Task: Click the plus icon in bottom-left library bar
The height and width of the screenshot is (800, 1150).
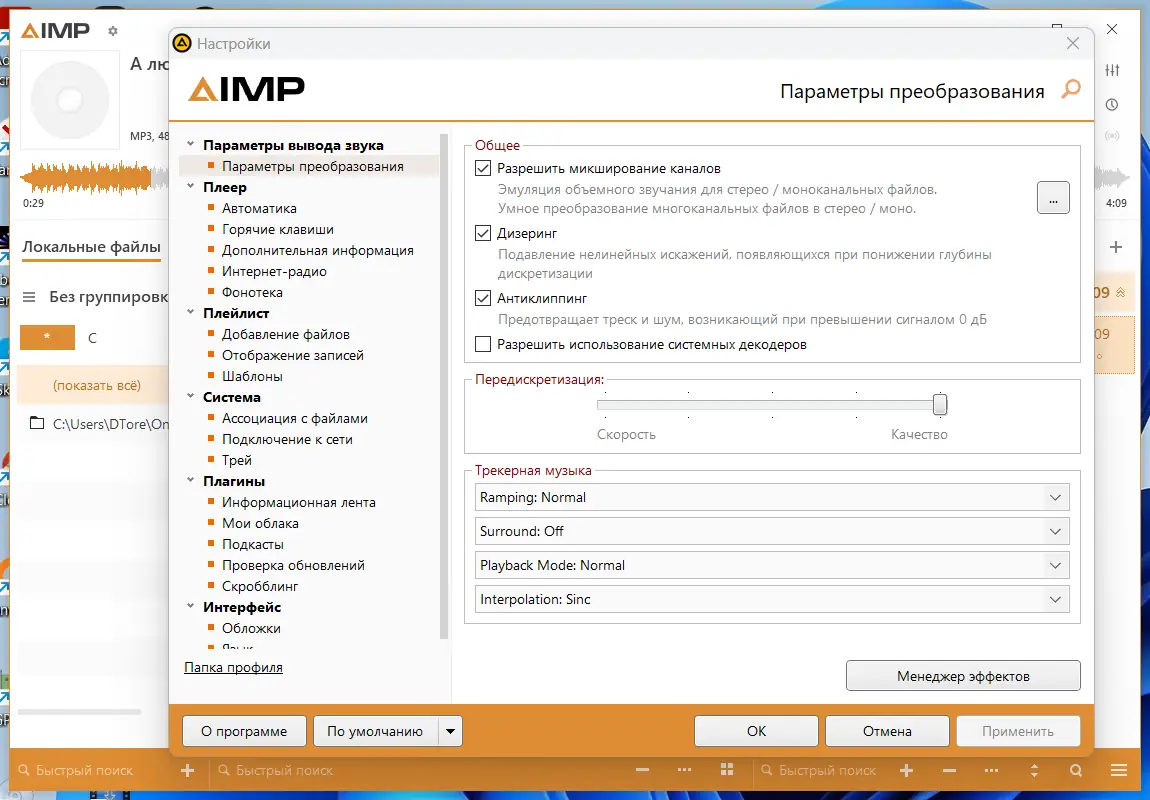Action: pyautogui.click(x=188, y=770)
